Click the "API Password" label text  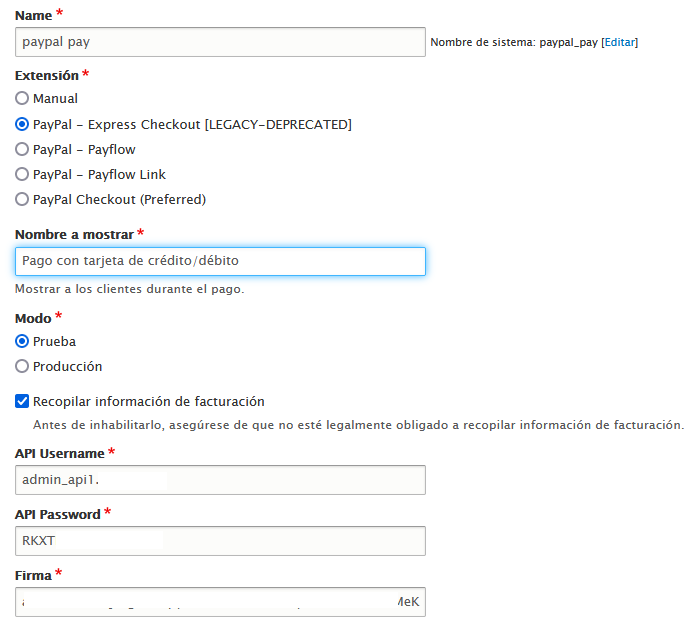tap(57, 514)
